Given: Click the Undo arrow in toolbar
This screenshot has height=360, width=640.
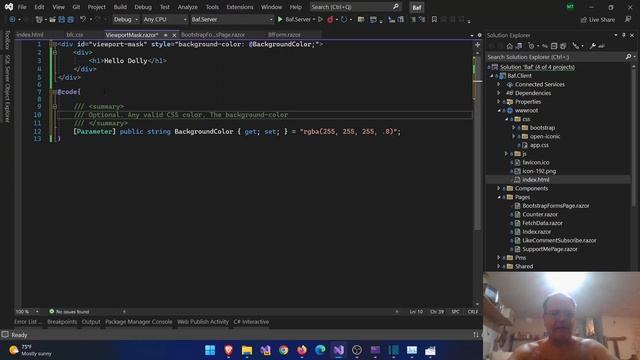Looking at the screenshot, I should (83, 19).
